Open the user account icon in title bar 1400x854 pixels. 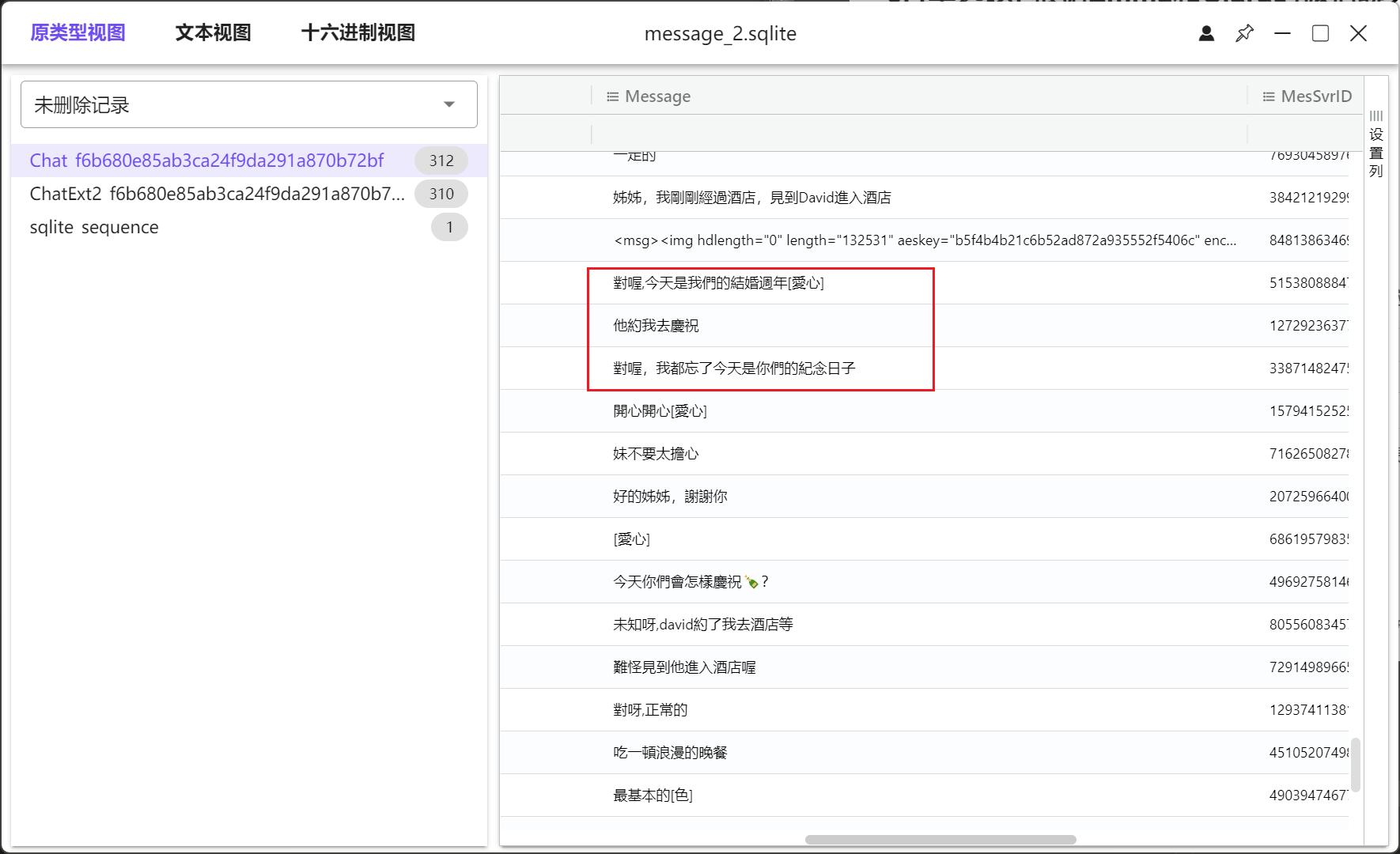(x=1205, y=33)
